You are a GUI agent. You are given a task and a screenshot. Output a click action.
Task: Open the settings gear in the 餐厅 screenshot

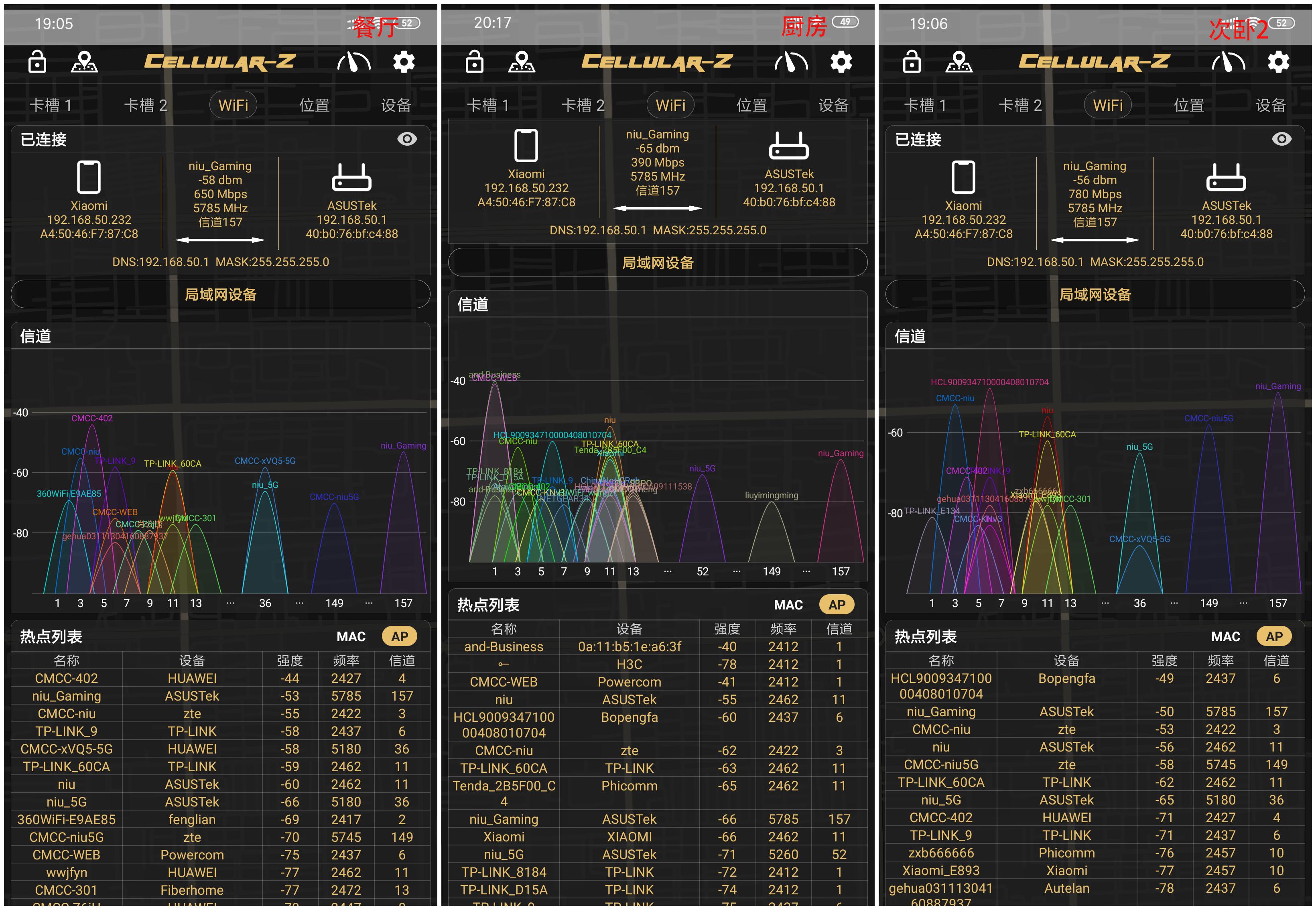[403, 61]
